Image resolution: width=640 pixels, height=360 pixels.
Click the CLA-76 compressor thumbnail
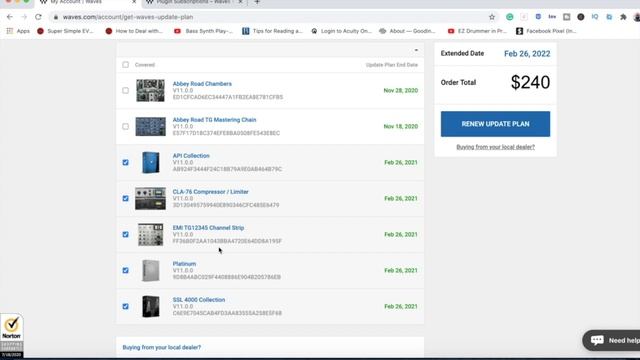[151, 198]
